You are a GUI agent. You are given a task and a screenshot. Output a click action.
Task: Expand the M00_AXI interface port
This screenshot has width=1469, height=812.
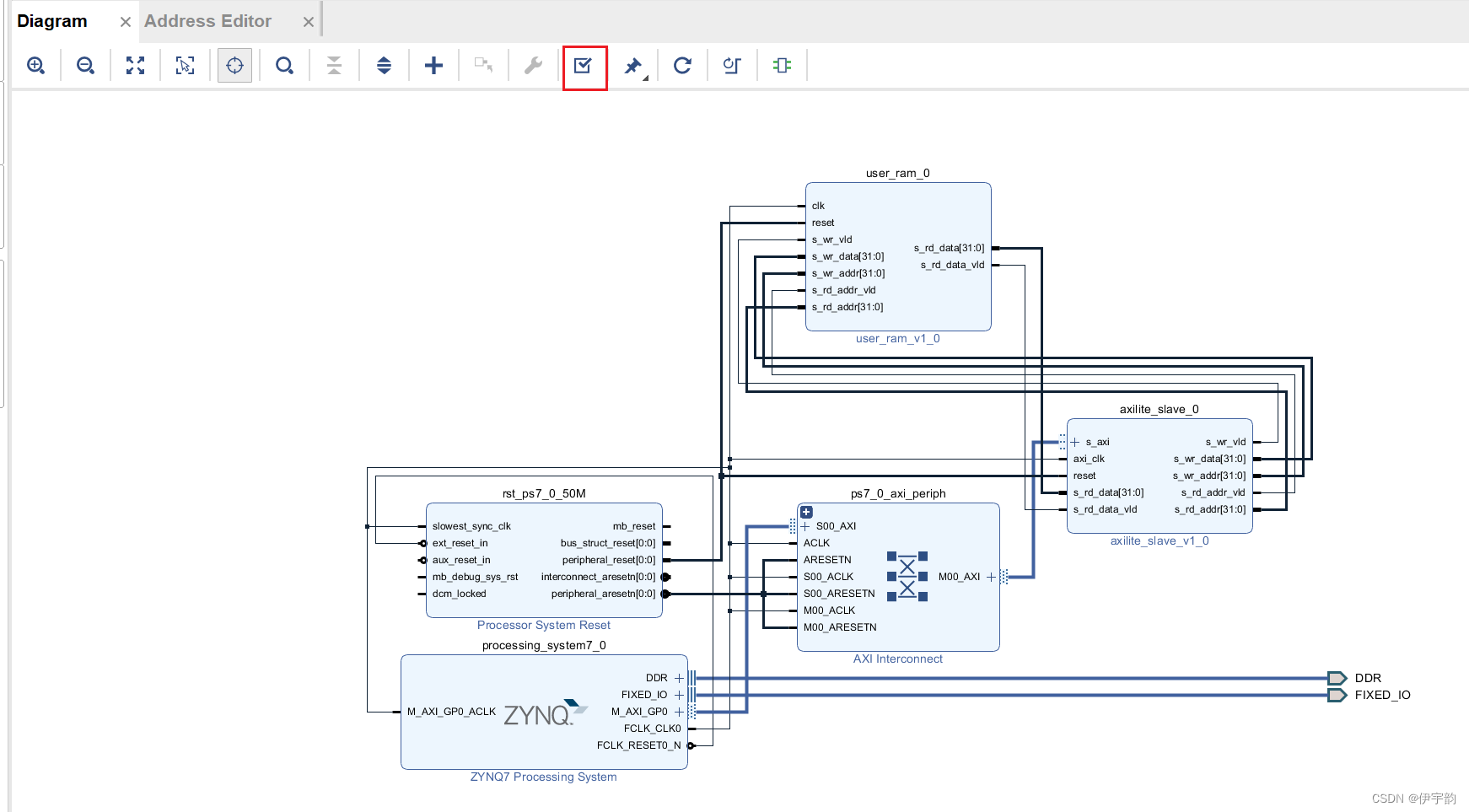click(991, 577)
